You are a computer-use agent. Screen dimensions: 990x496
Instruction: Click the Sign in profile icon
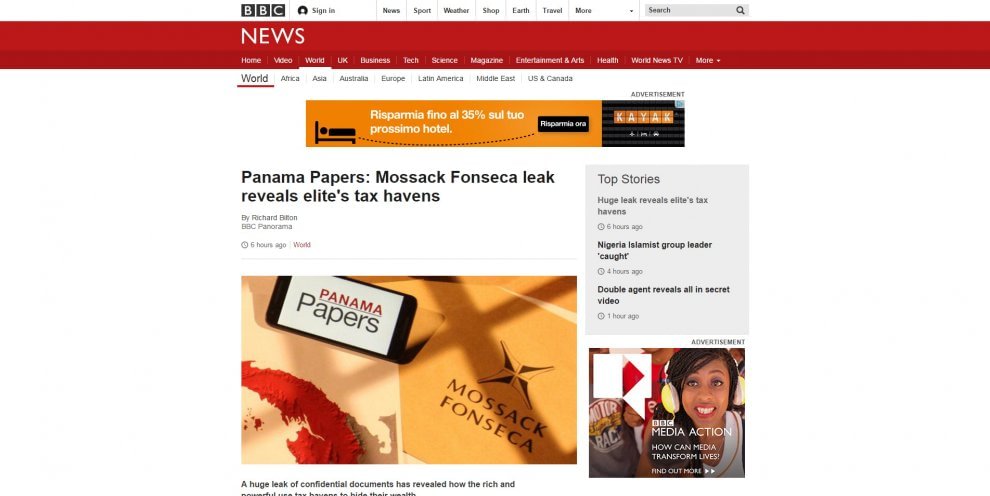(x=302, y=10)
